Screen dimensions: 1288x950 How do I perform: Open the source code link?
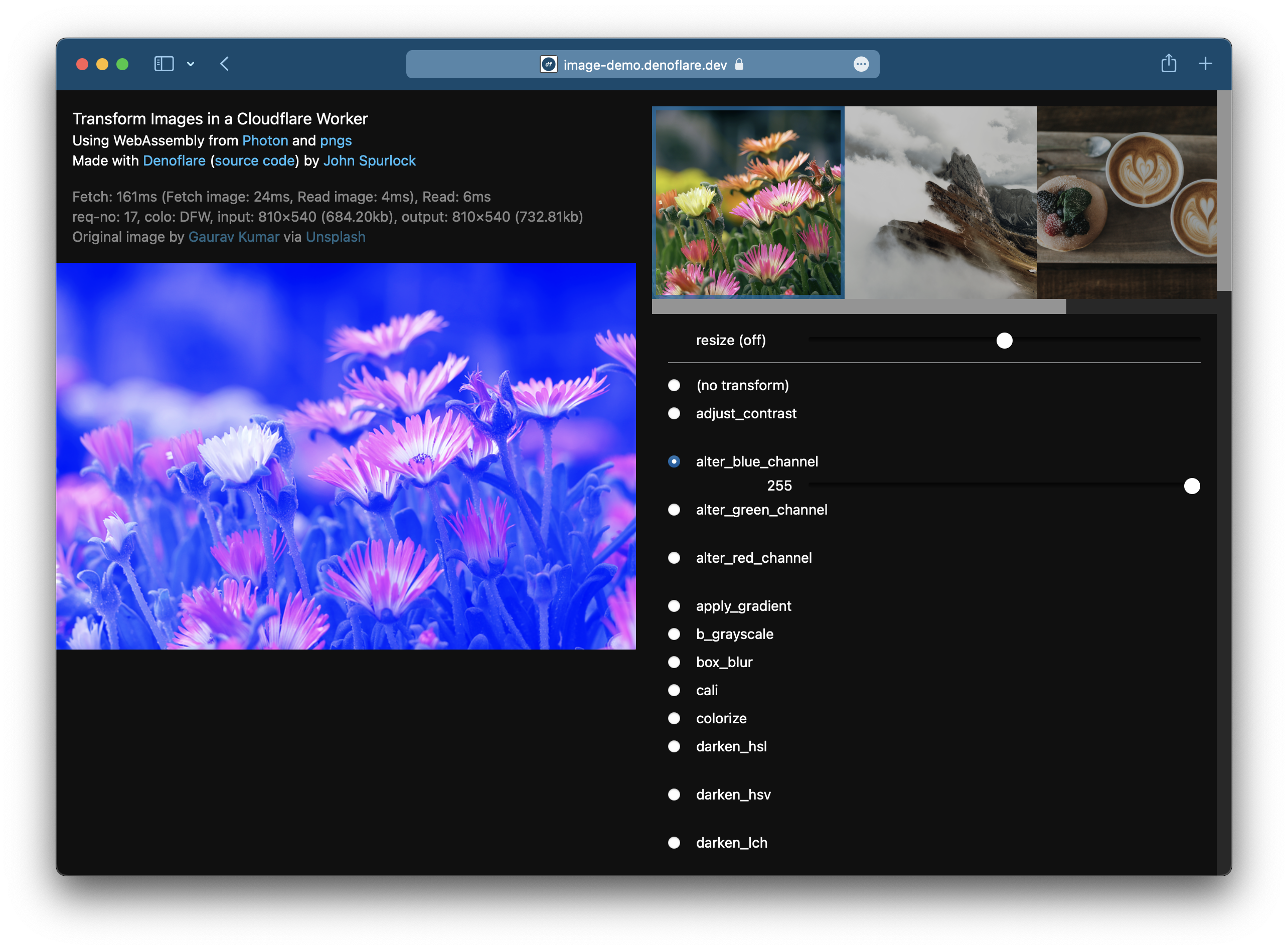(x=254, y=161)
